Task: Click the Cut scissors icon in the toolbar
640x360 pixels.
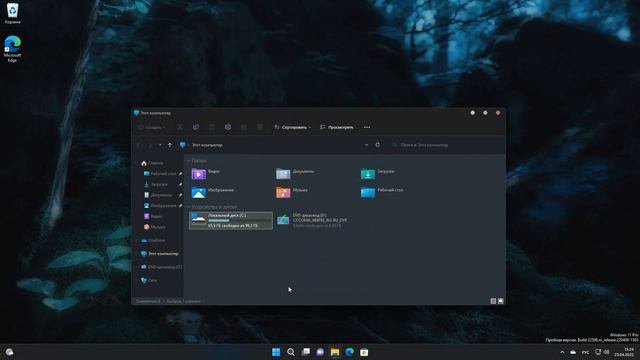Action: (x=180, y=127)
